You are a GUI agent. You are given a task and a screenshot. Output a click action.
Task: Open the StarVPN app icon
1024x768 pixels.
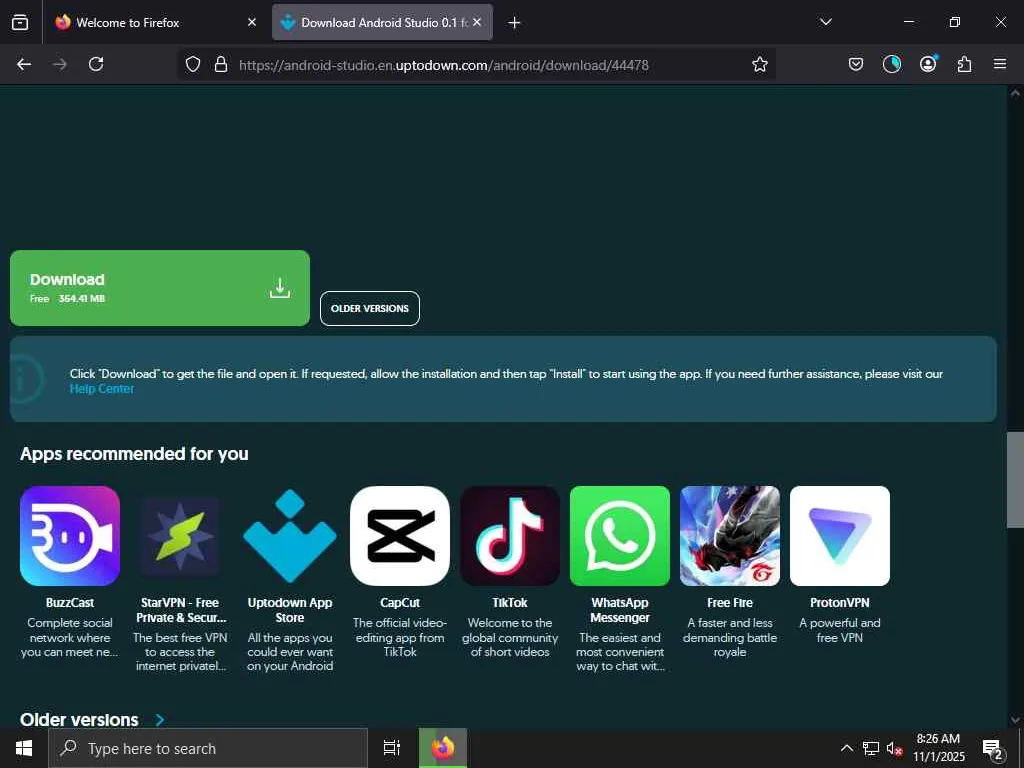tap(180, 536)
